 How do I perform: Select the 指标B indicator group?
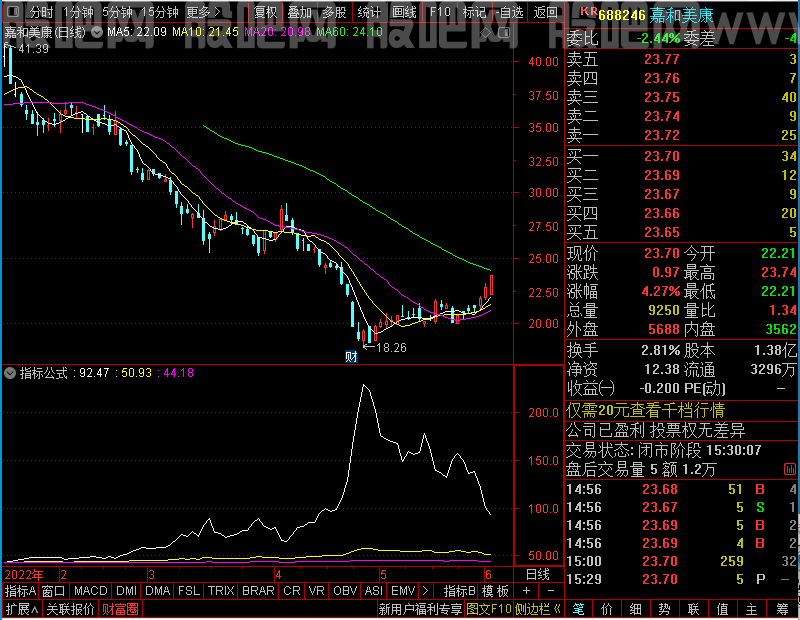pyautogui.click(x=459, y=591)
